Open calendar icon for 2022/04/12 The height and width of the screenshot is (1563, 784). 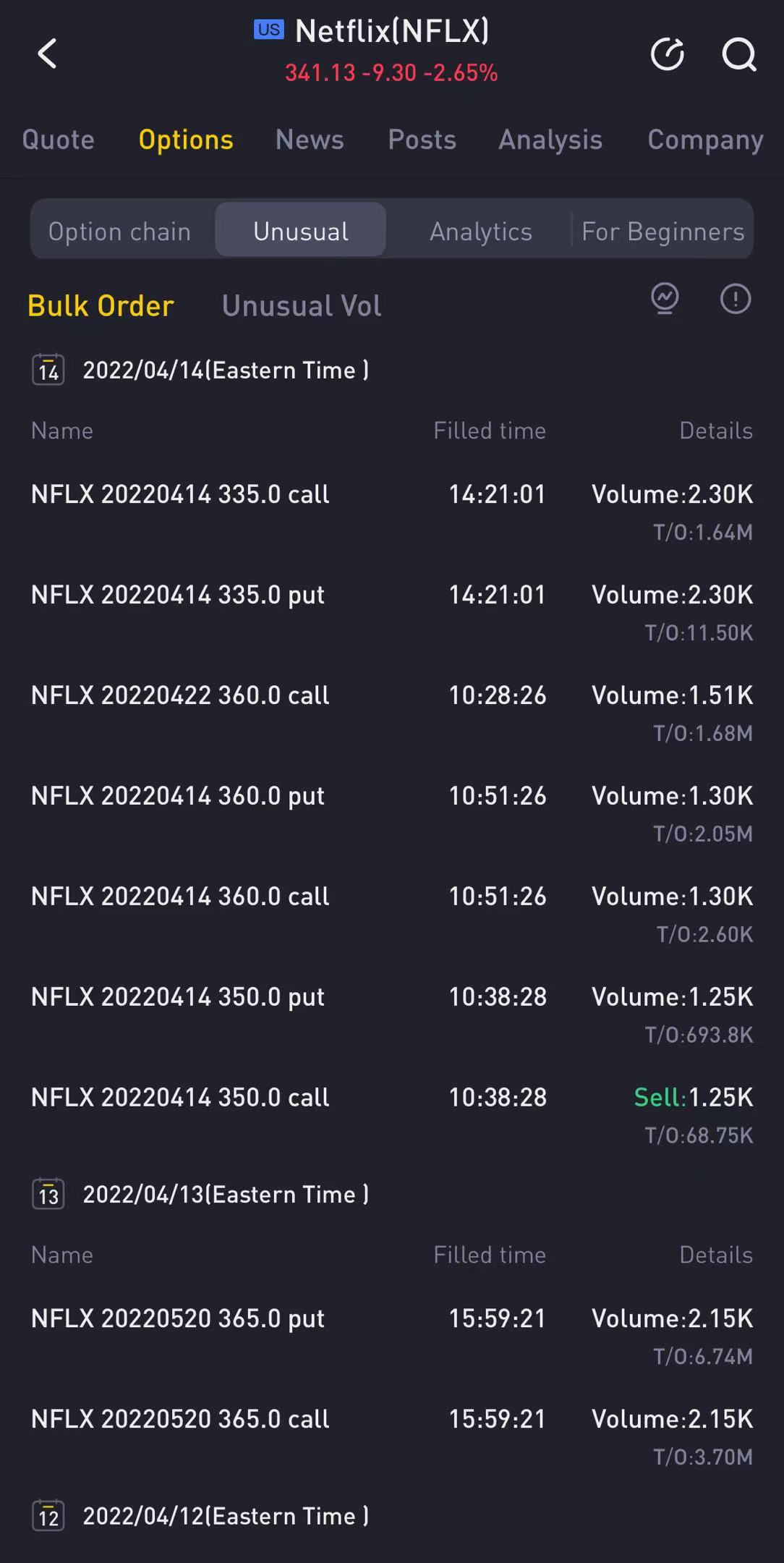pos(48,1516)
